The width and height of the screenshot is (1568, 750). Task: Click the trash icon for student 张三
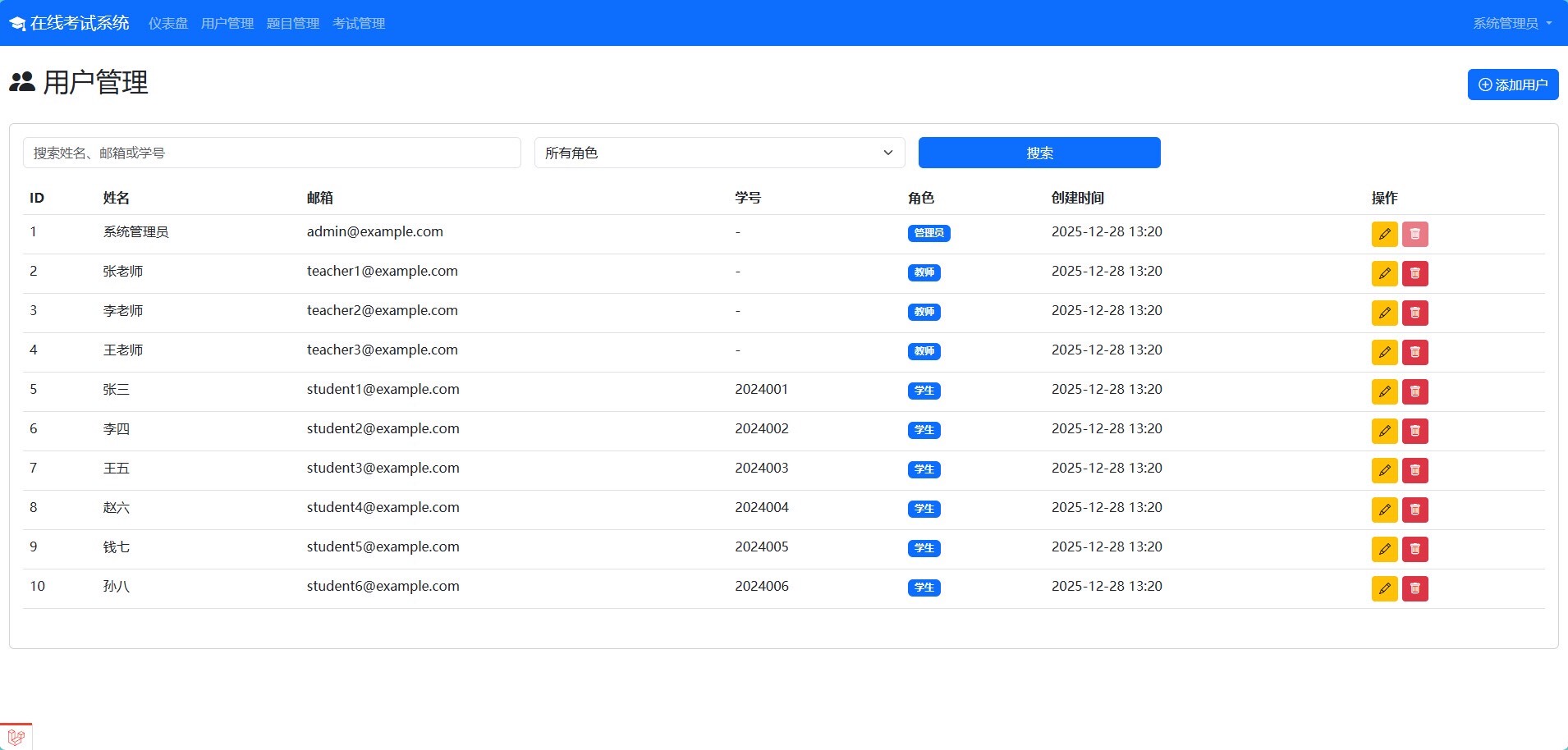1414,391
